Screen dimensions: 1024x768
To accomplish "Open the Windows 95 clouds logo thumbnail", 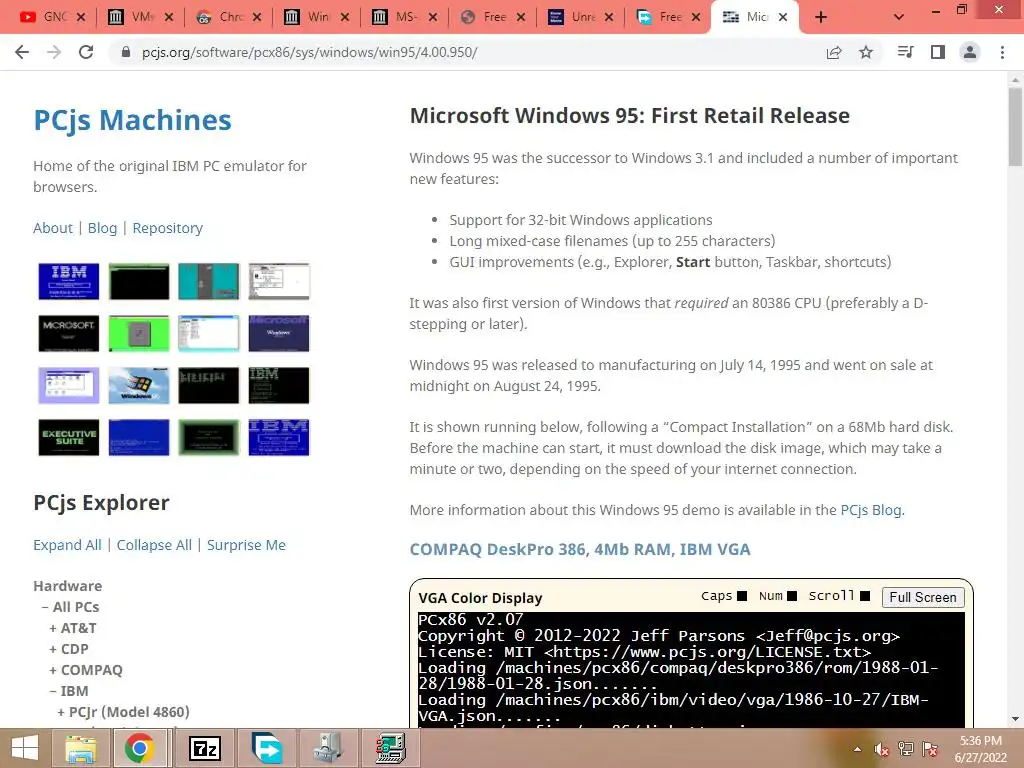I will point(138,385).
